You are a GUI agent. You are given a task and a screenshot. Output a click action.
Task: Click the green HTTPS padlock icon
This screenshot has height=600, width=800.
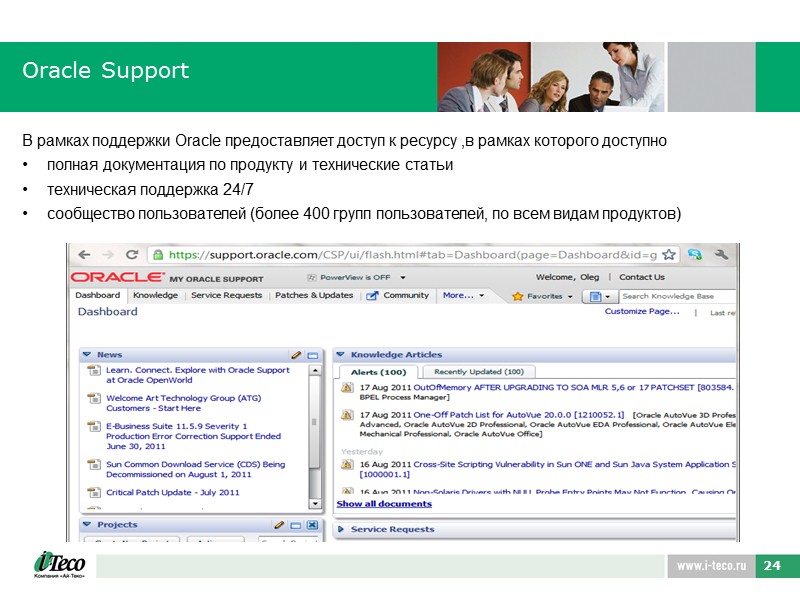tap(158, 255)
